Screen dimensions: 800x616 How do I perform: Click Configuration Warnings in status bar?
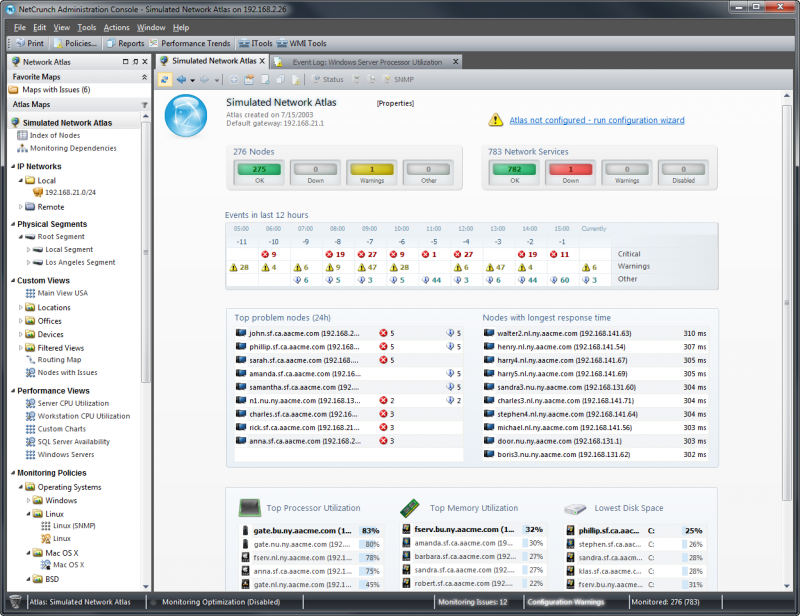(566, 602)
